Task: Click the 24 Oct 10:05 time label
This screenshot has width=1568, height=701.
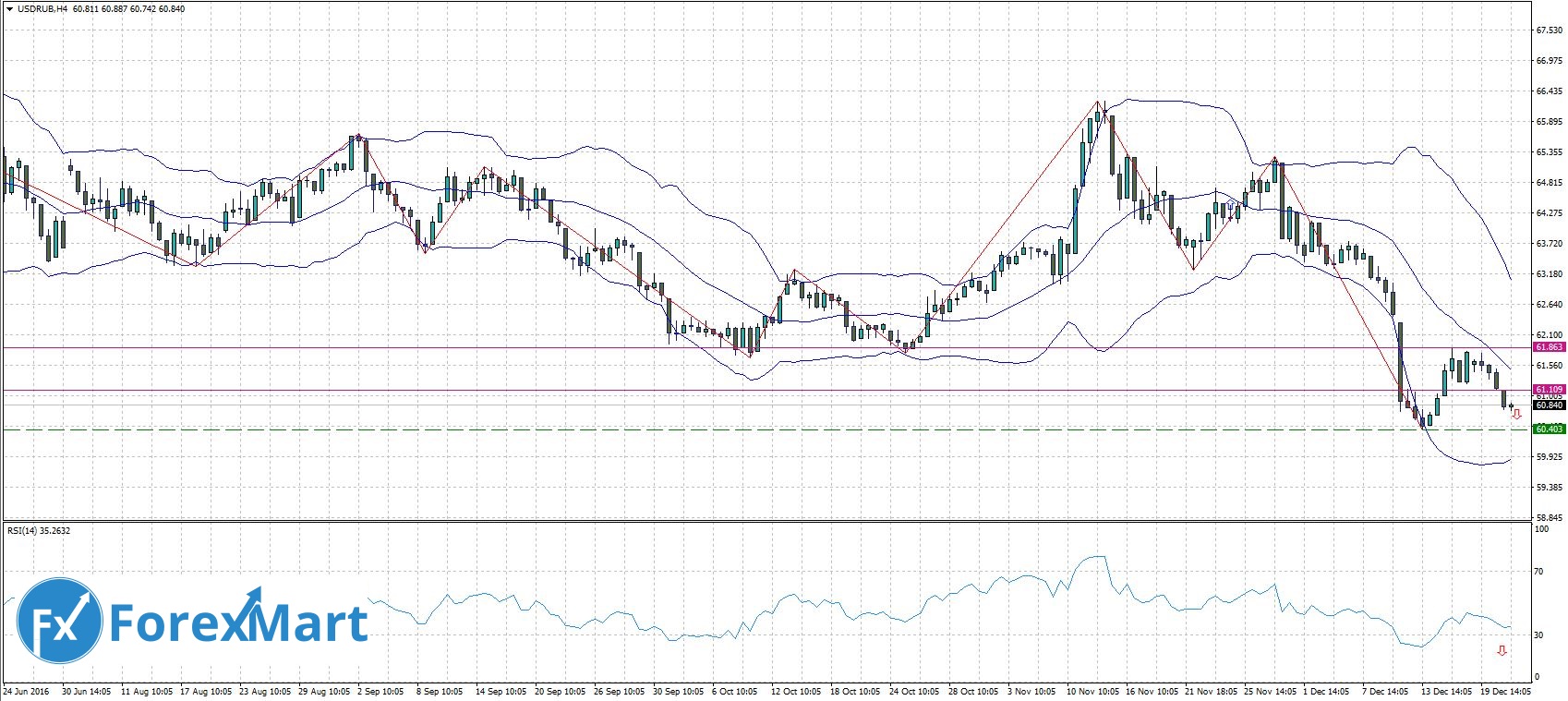Action: (915, 691)
